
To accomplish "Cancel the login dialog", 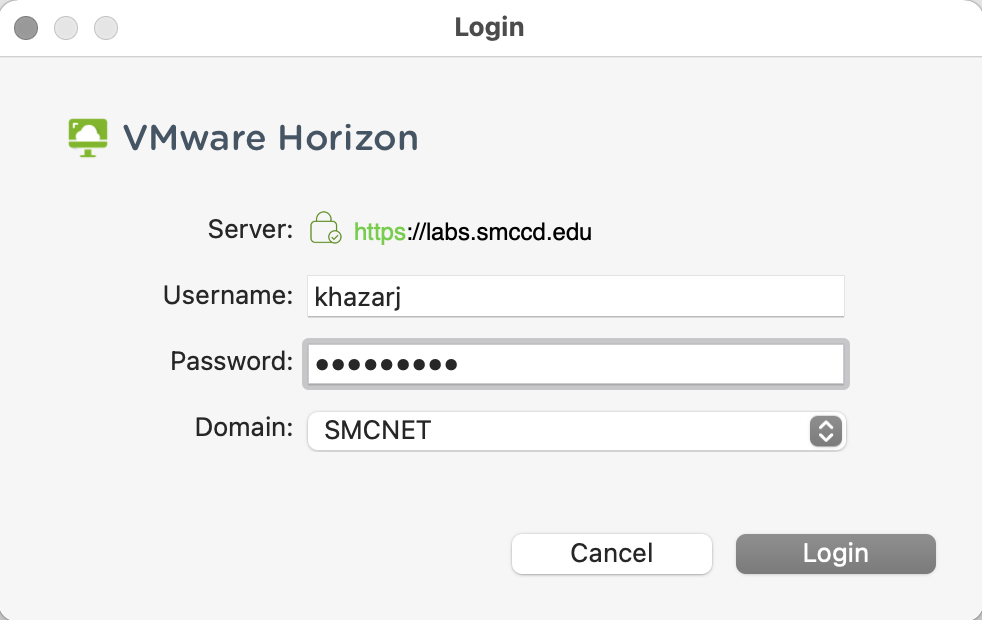I will (612, 554).
